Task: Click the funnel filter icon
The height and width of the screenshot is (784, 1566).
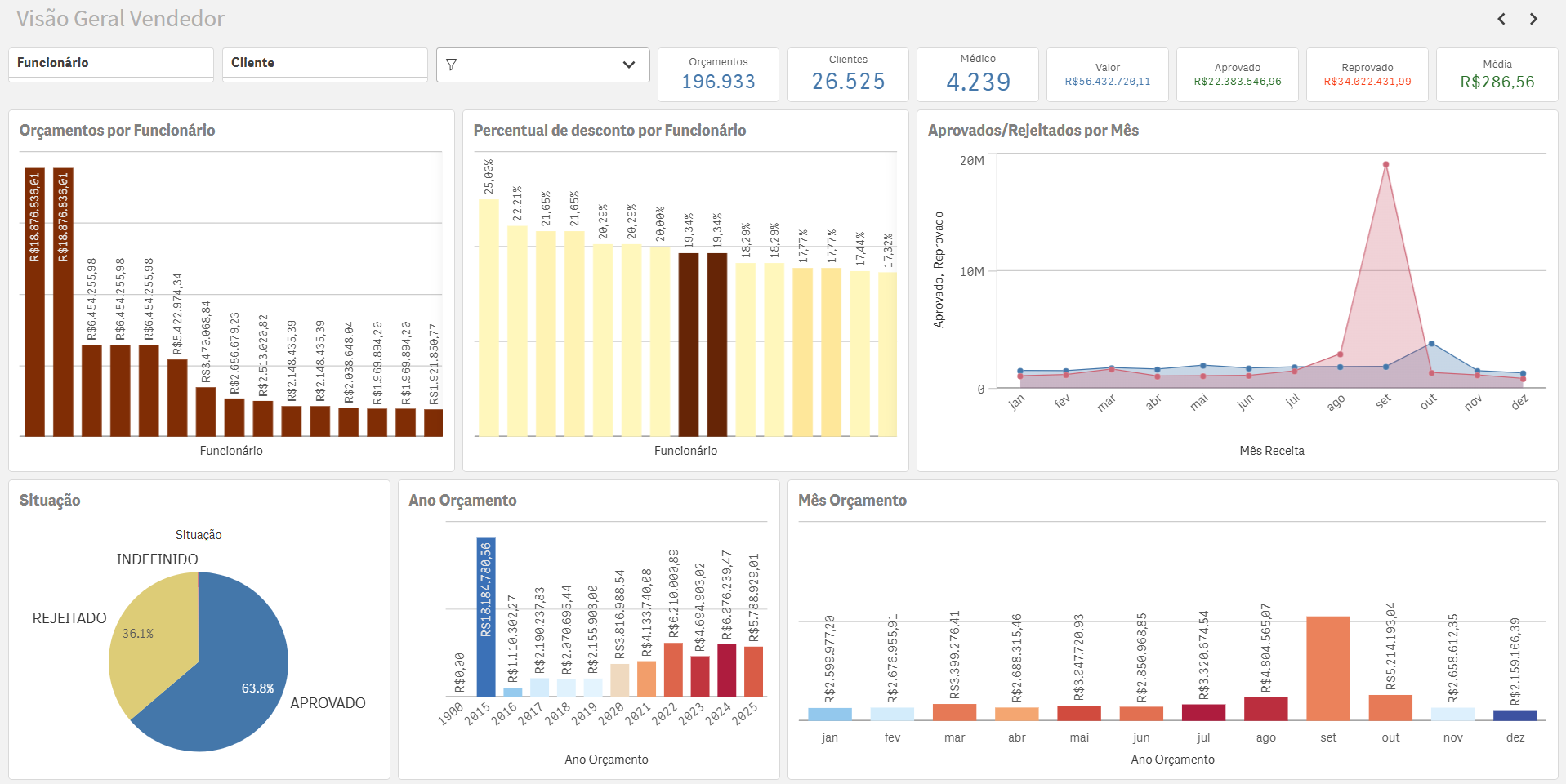Action: 452,65
